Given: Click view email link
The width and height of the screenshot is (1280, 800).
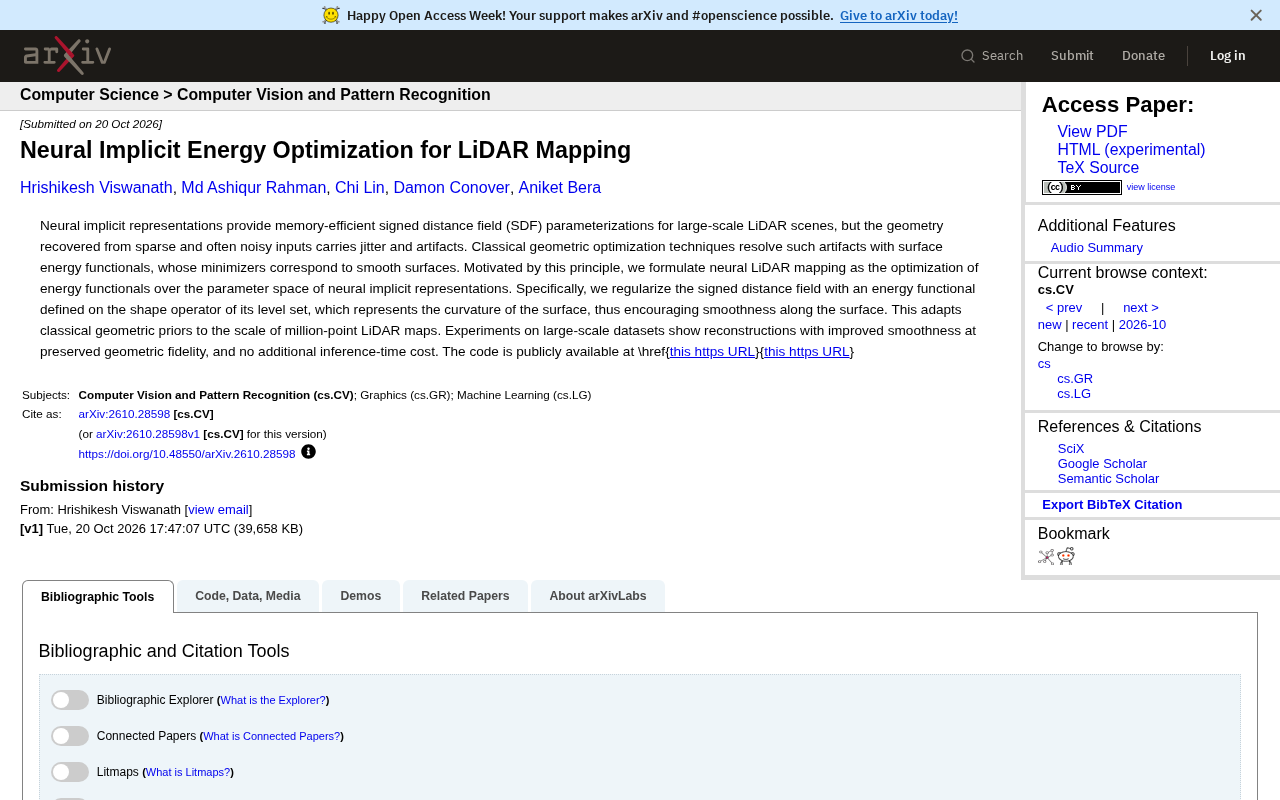Looking at the screenshot, I should (x=219, y=510).
